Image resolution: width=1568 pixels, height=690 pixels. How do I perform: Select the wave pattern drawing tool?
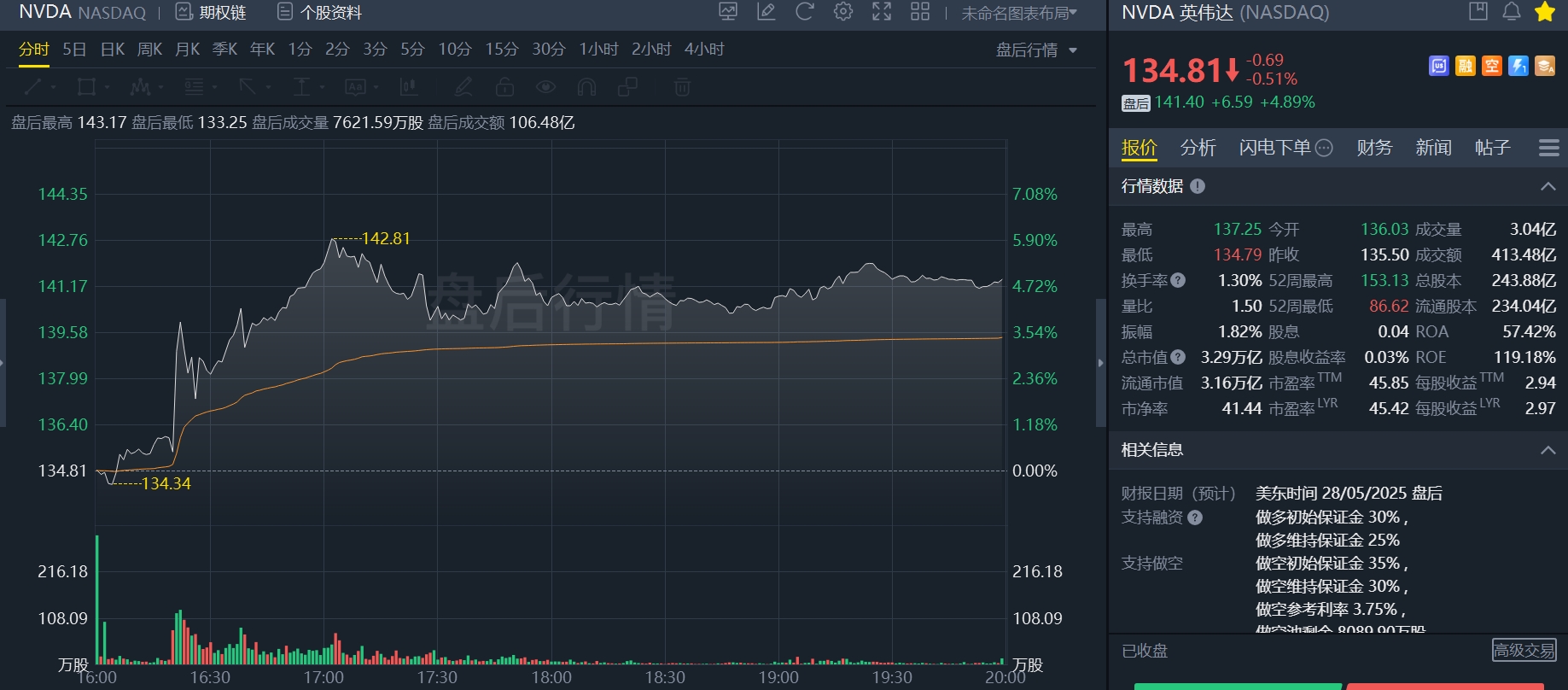140,87
